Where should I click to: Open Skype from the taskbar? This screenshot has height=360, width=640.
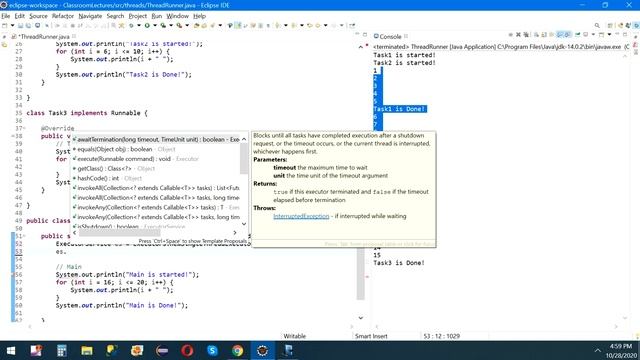pos(212,351)
